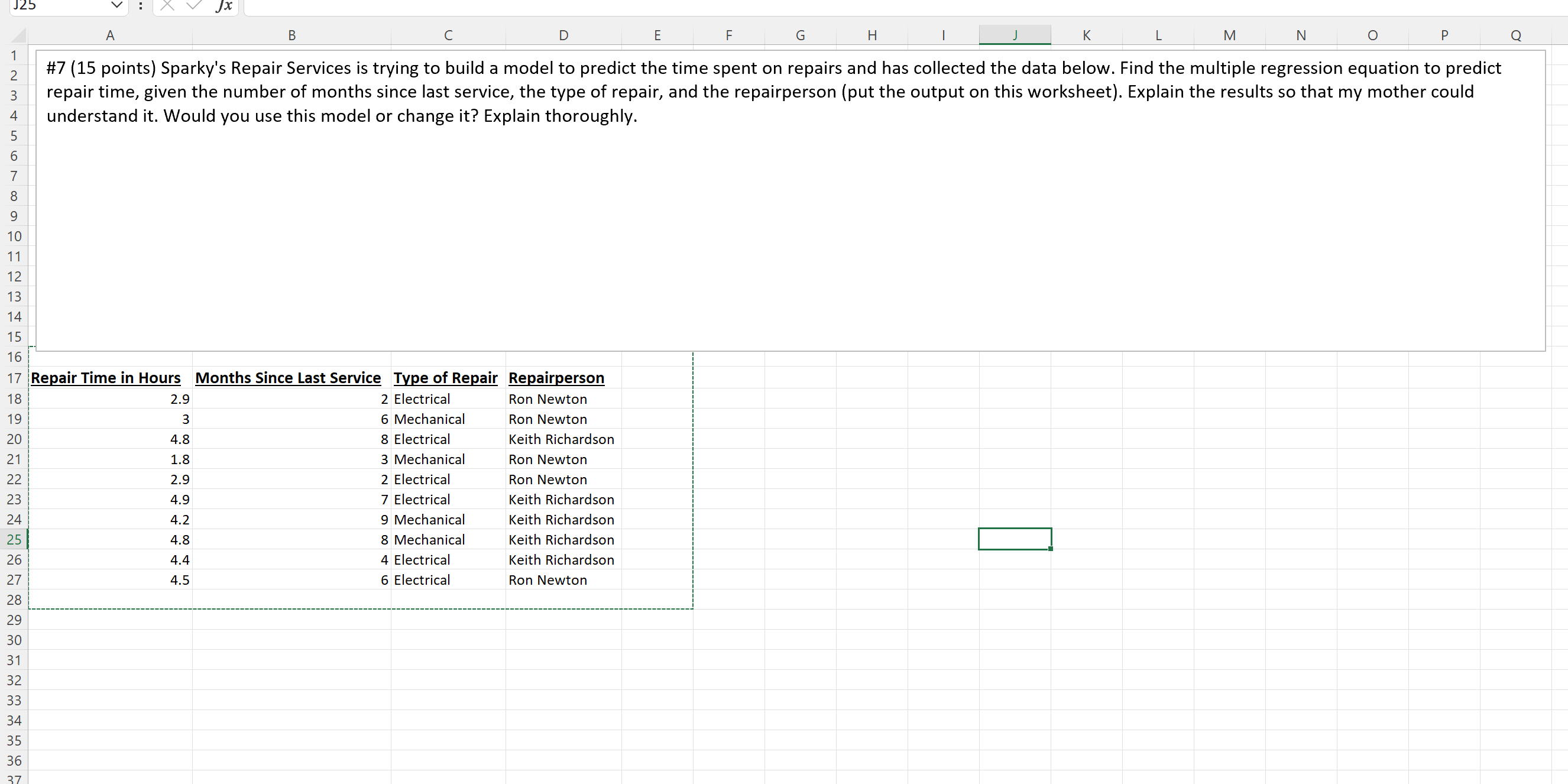Viewport: 1568px width, 784px height.
Task: Click the 'Repairperson' header cell
Action: [x=556, y=378]
